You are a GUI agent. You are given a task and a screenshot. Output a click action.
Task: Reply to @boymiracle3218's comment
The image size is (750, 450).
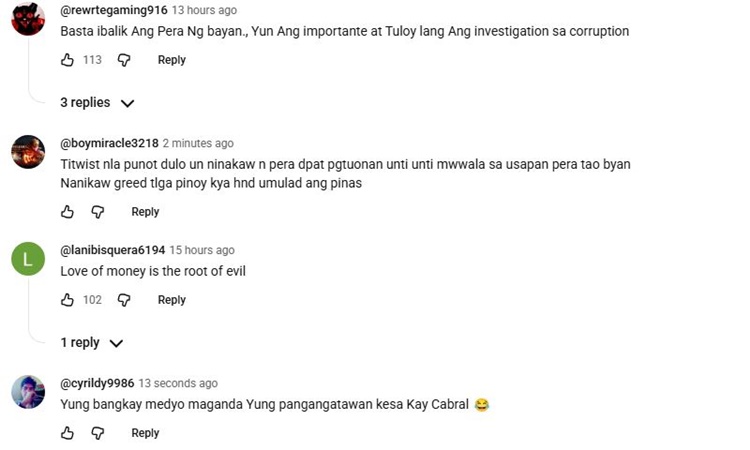145,212
